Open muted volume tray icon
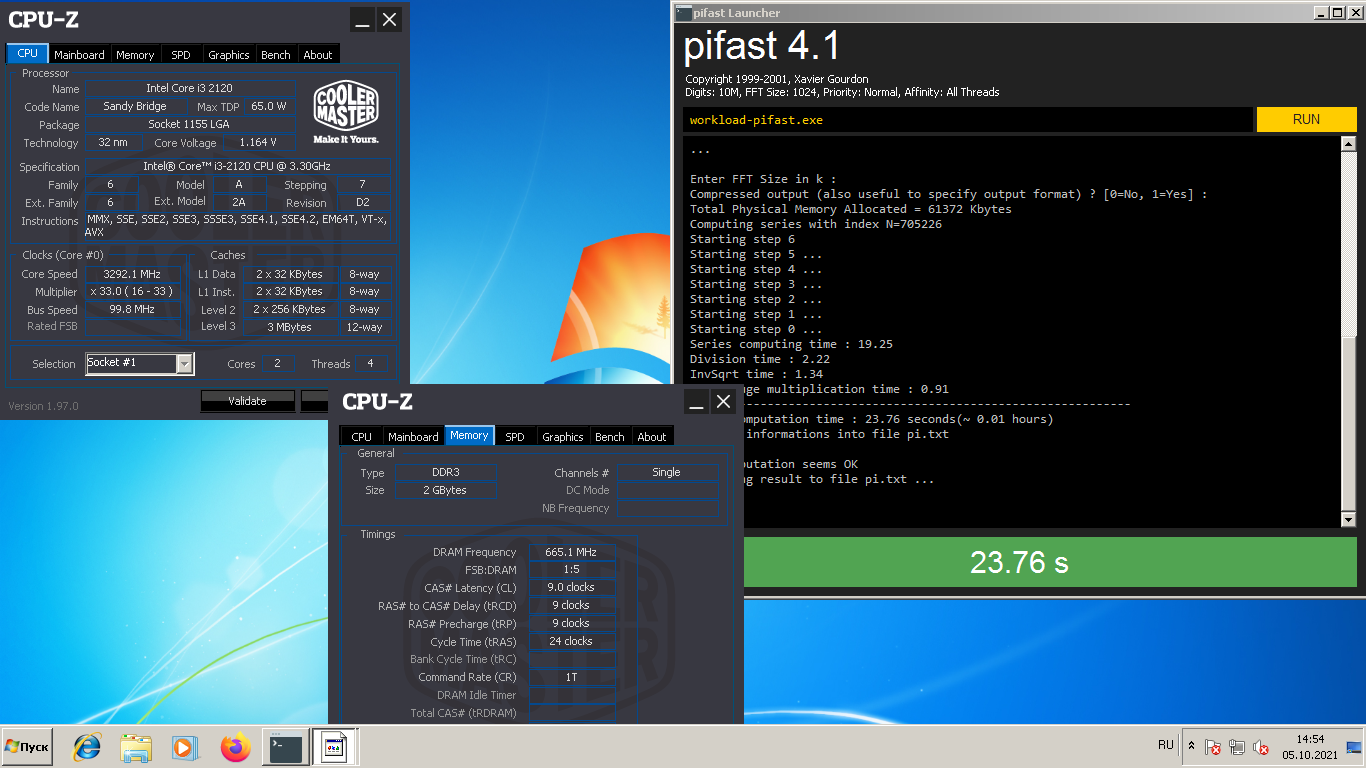The height and width of the screenshot is (768, 1366). 1261,747
